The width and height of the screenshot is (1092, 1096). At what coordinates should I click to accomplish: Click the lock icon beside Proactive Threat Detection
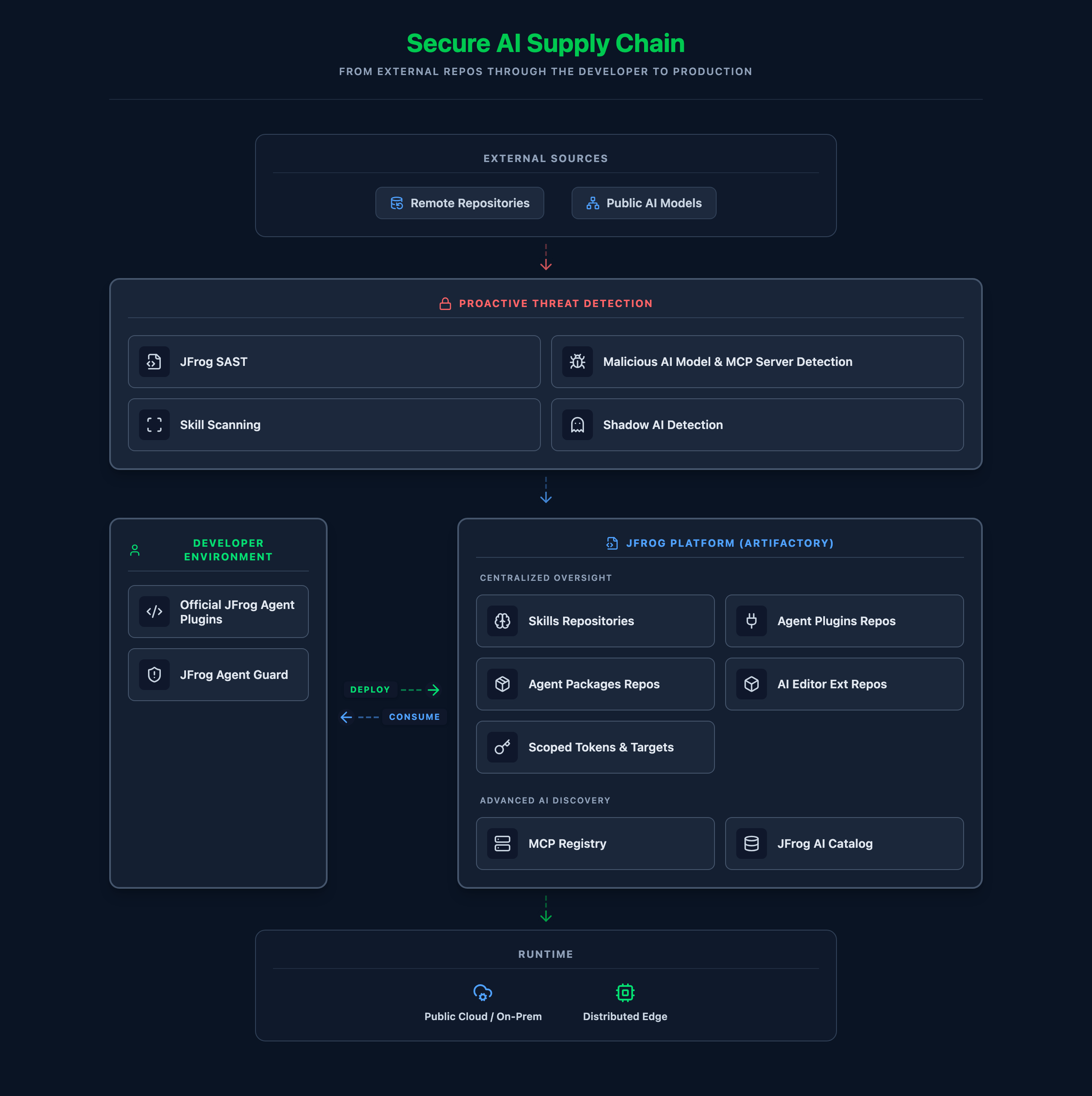[445, 304]
